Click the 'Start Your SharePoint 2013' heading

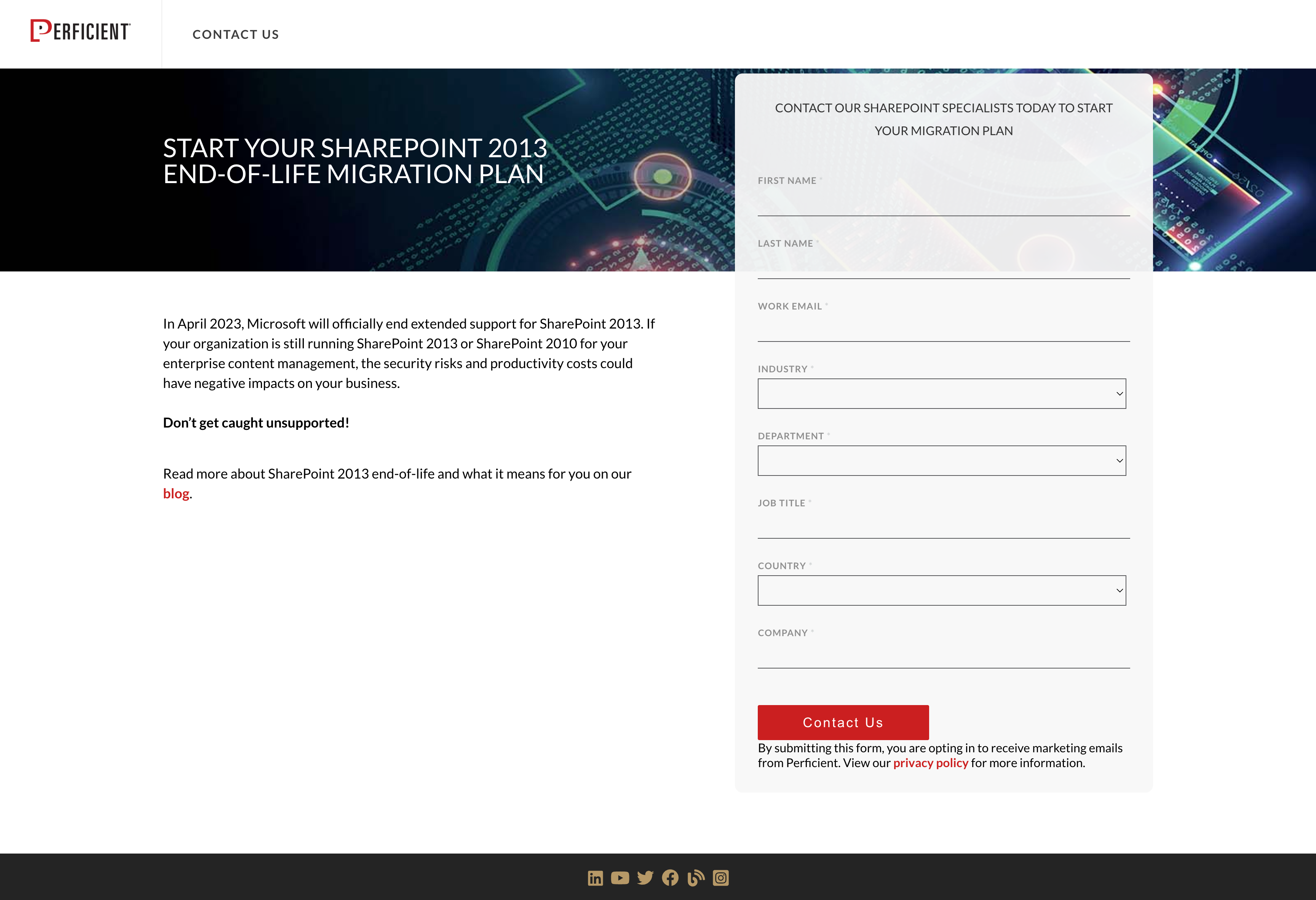pos(355,161)
